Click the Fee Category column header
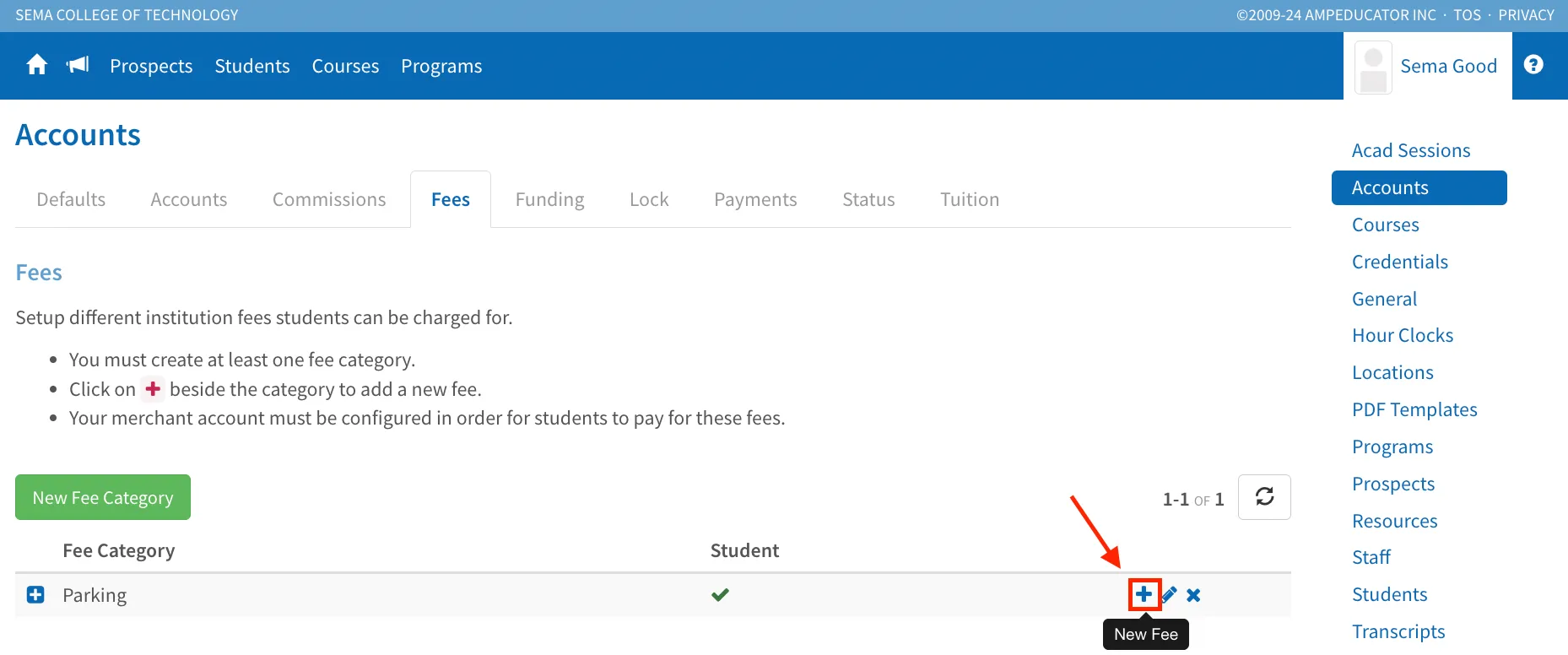The height and width of the screenshot is (655, 1568). pos(119,550)
